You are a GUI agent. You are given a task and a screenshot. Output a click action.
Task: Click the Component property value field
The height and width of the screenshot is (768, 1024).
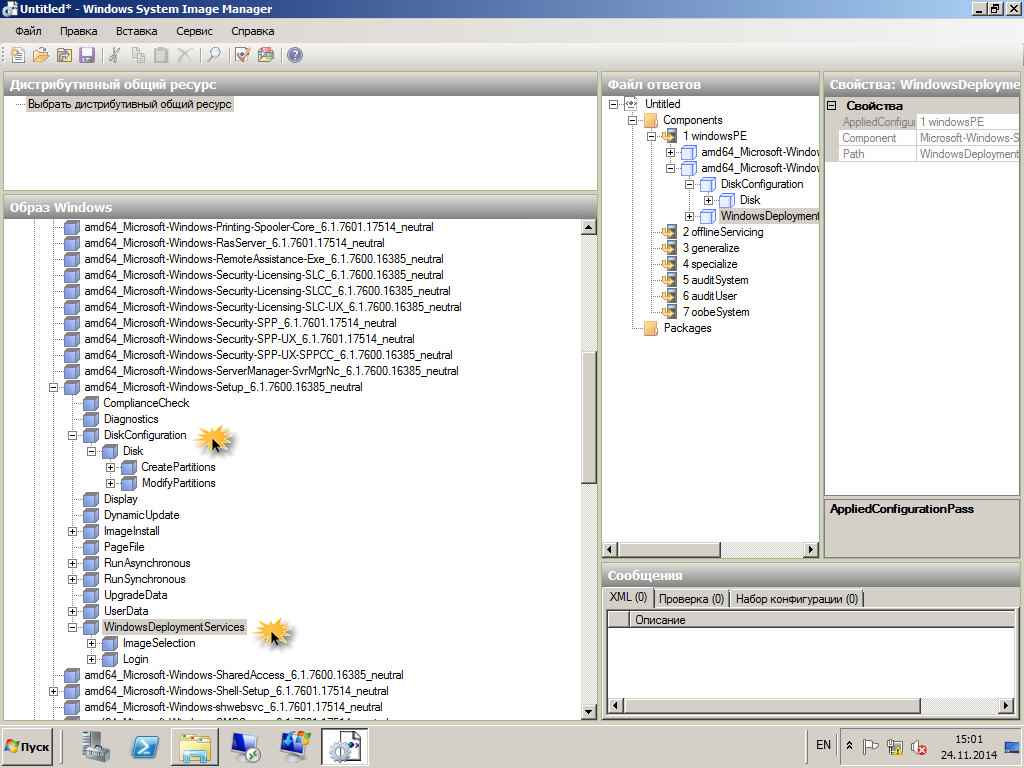point(968,138)
